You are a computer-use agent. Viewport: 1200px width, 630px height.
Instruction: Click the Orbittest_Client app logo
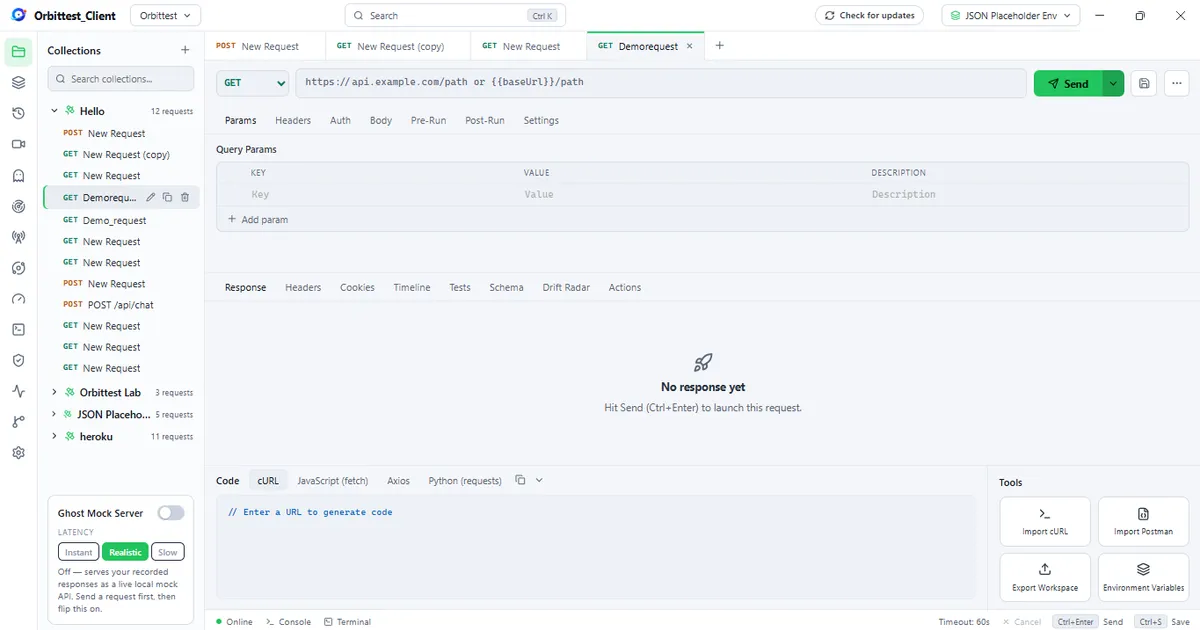point(18,15)
